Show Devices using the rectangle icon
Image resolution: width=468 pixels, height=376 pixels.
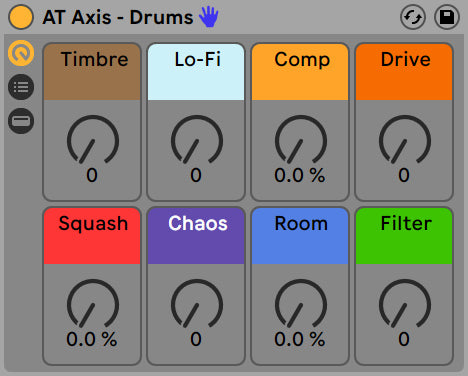point(21,121)
